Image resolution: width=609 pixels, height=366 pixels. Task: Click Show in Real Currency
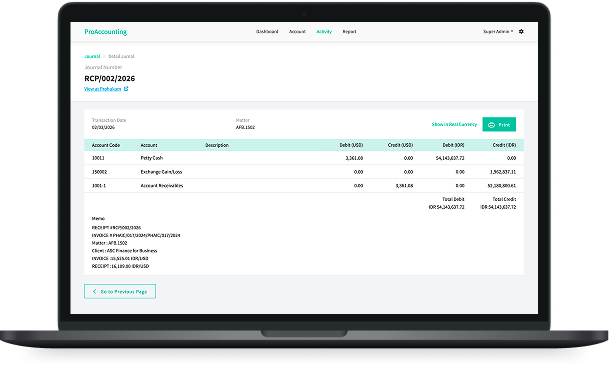tap(454, 124)
